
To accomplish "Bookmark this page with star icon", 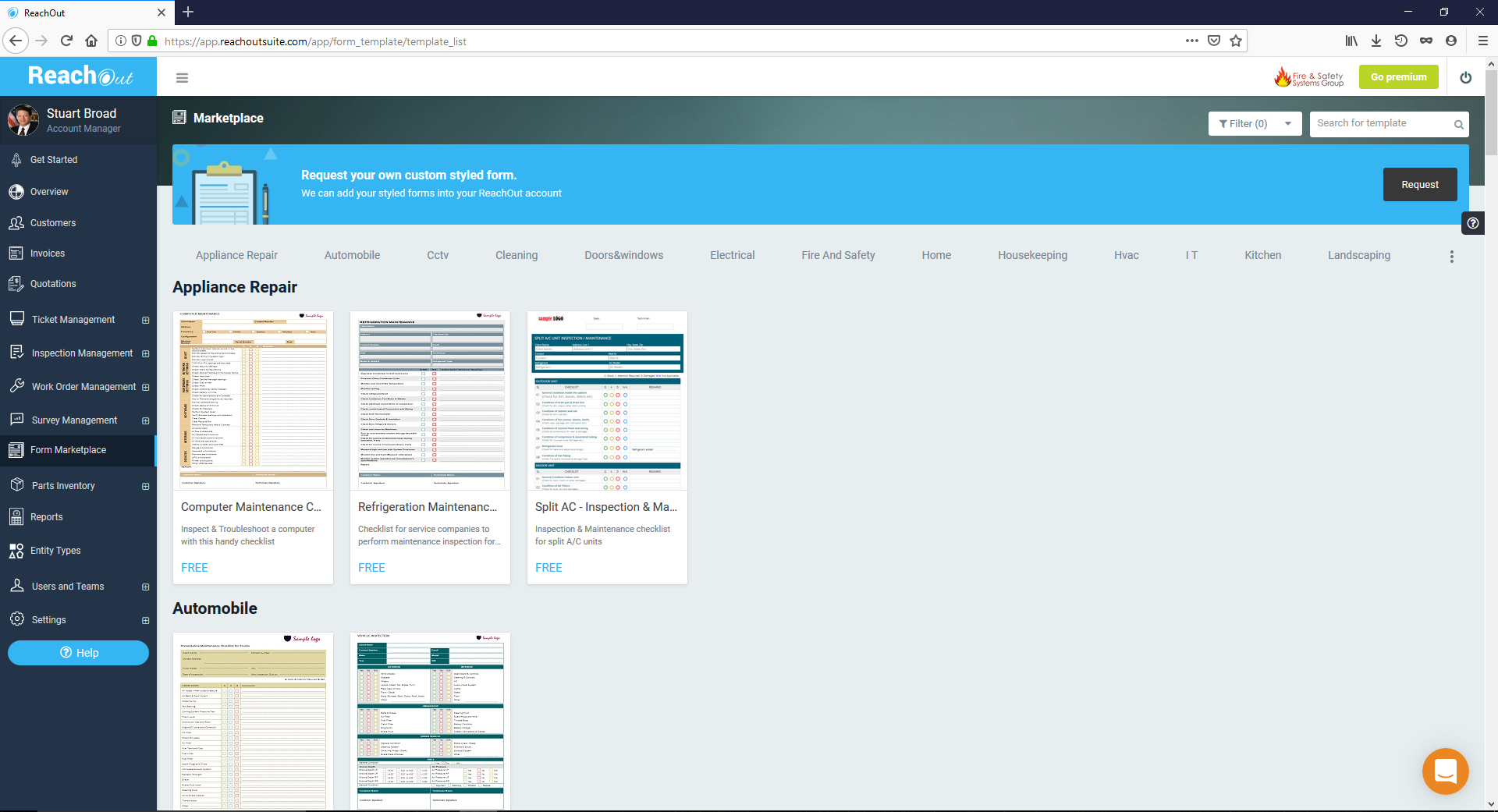I will point(1236,41).
